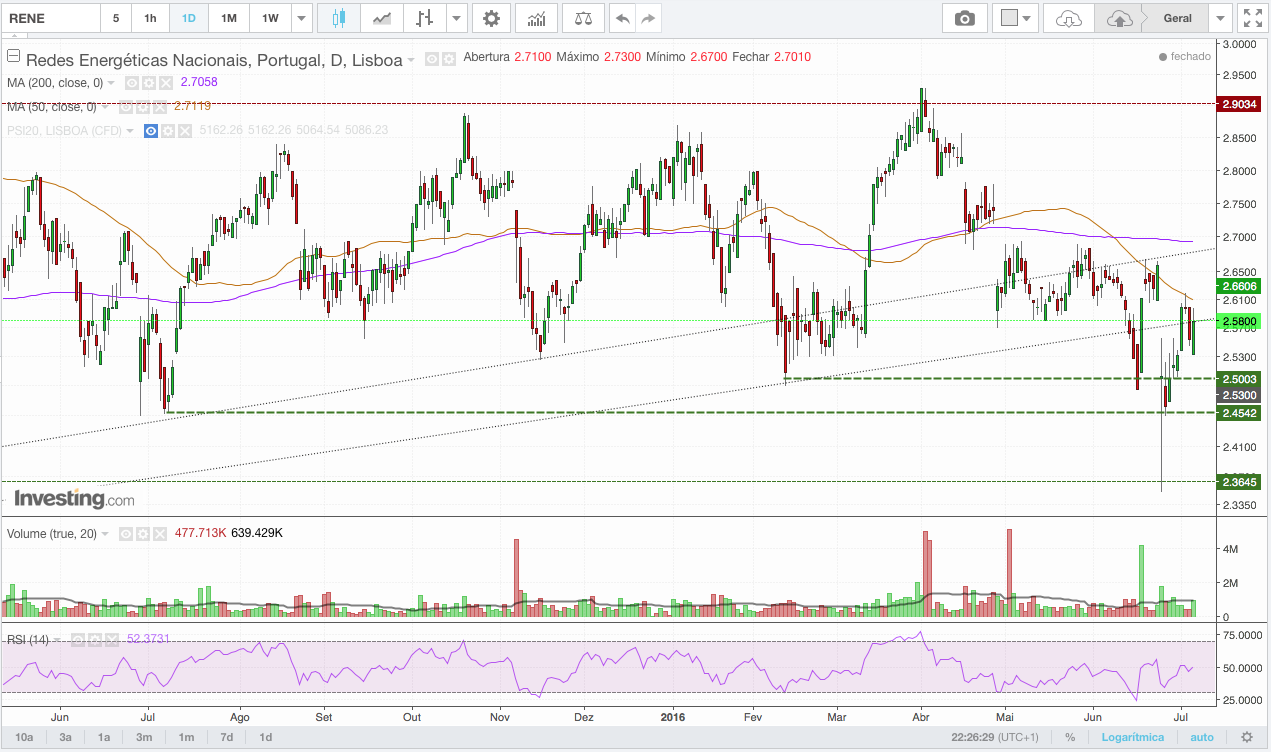Image resolution: width=1271 pixels, height=752 pixels.
Task: Remove the PSI20 comparison
Action: point(185,131)
